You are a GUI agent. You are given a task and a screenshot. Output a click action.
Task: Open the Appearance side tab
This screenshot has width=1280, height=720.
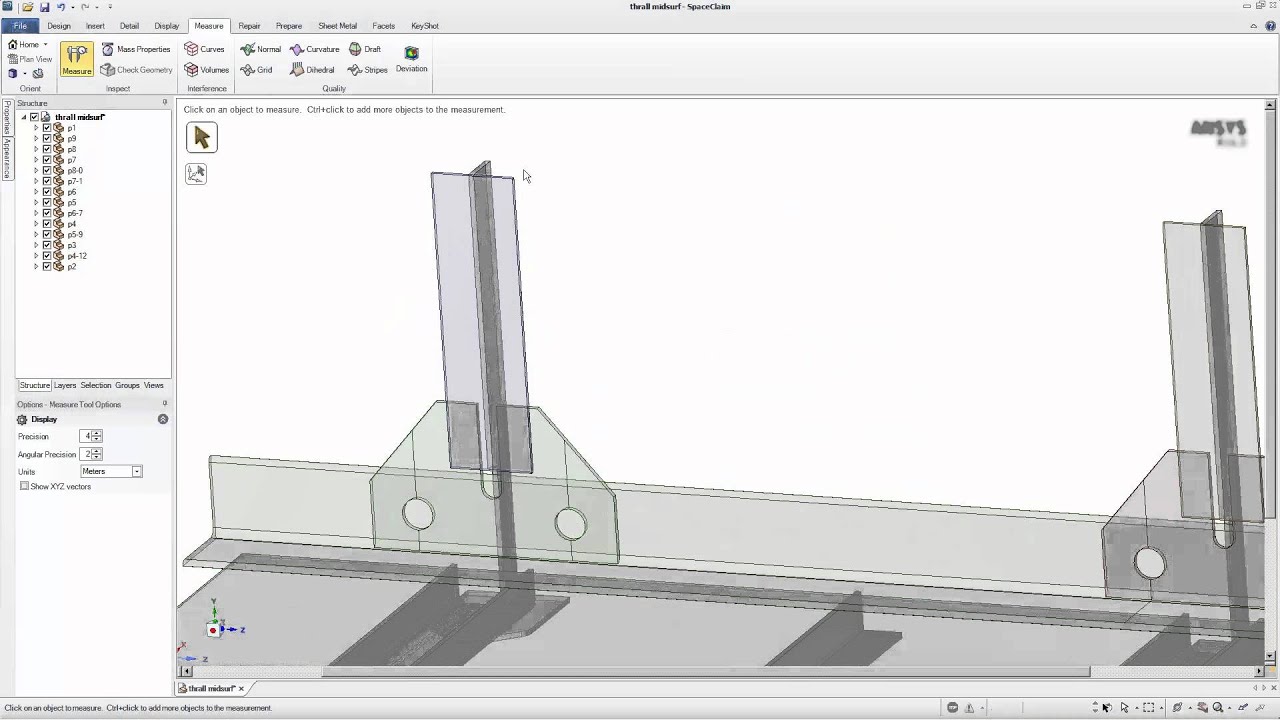[x=6, y=158]
